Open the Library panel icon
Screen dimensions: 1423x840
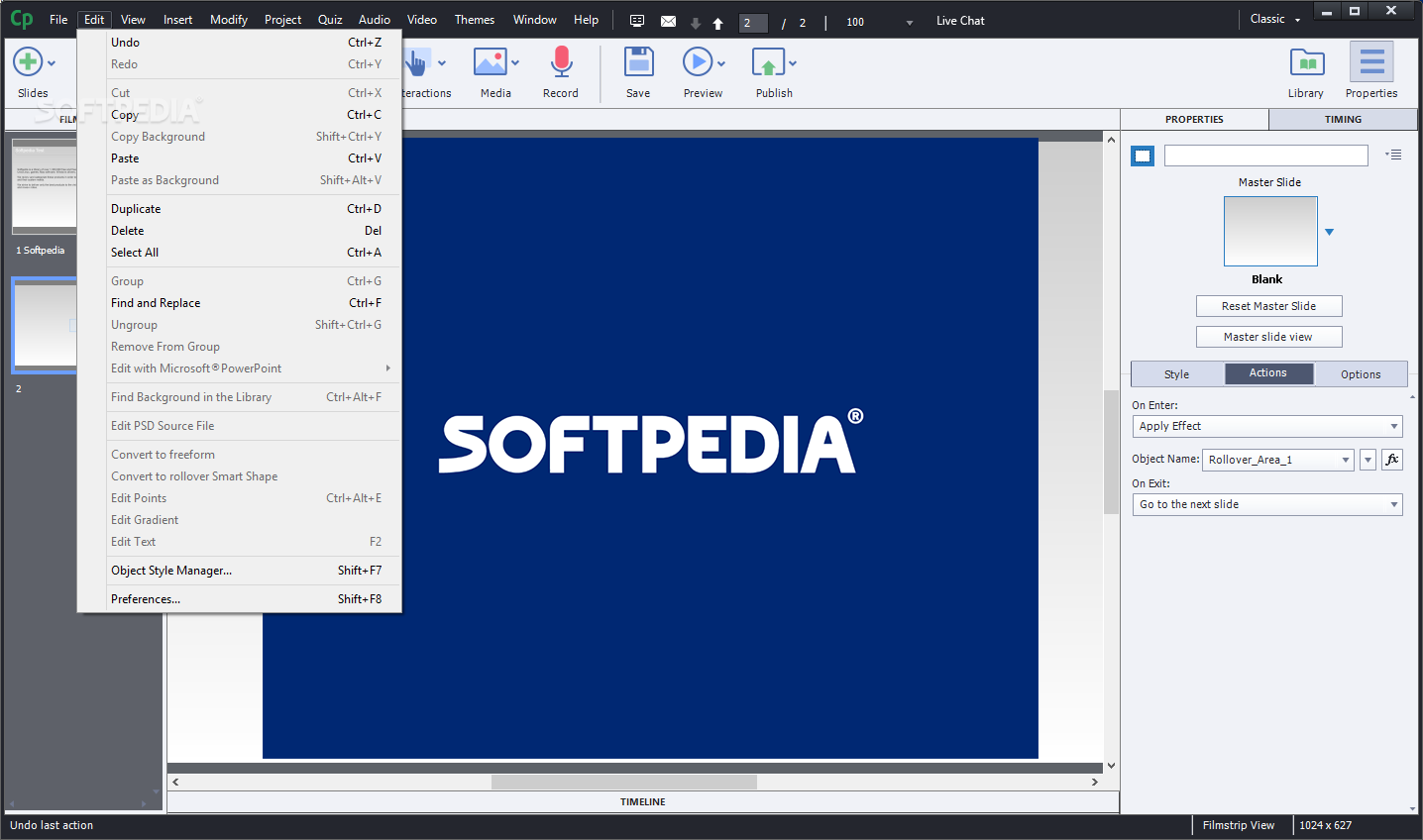1307,62
